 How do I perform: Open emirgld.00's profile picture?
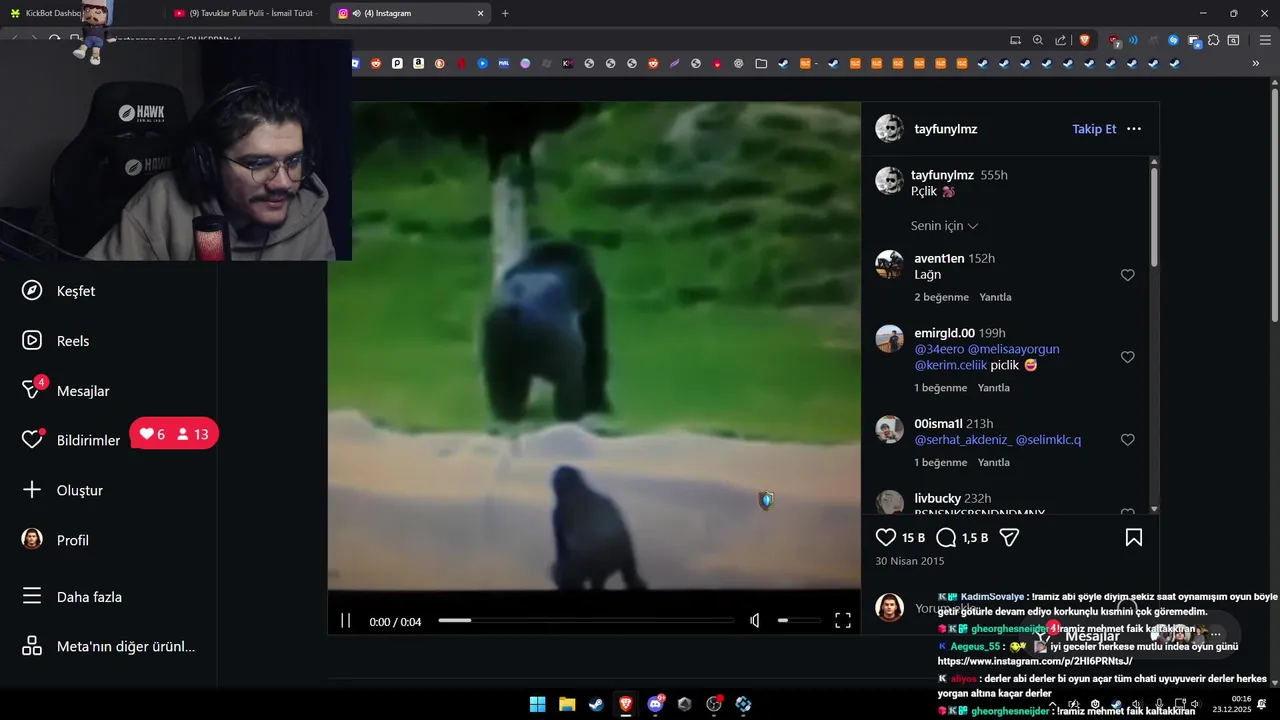click(889, 339)
